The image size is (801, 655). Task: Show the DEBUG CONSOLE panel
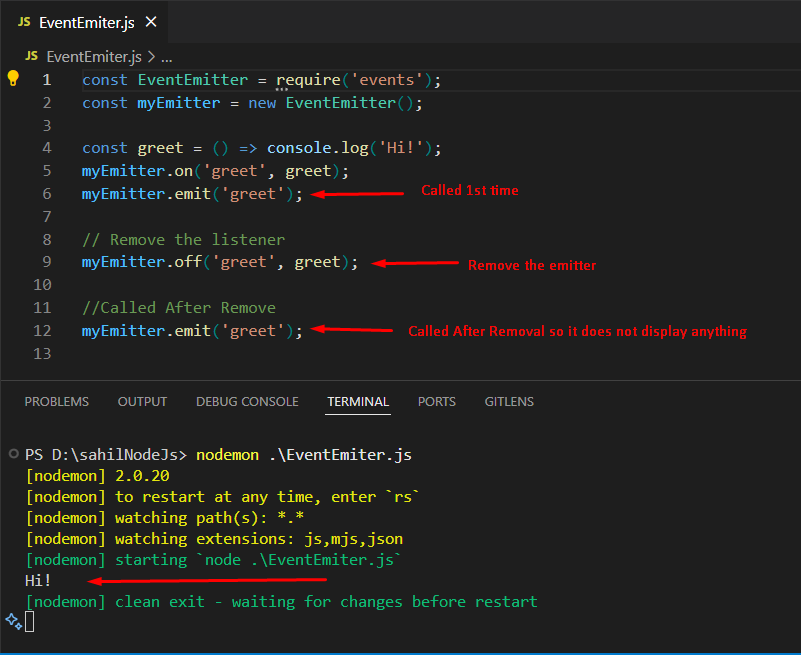coord(247,401)
